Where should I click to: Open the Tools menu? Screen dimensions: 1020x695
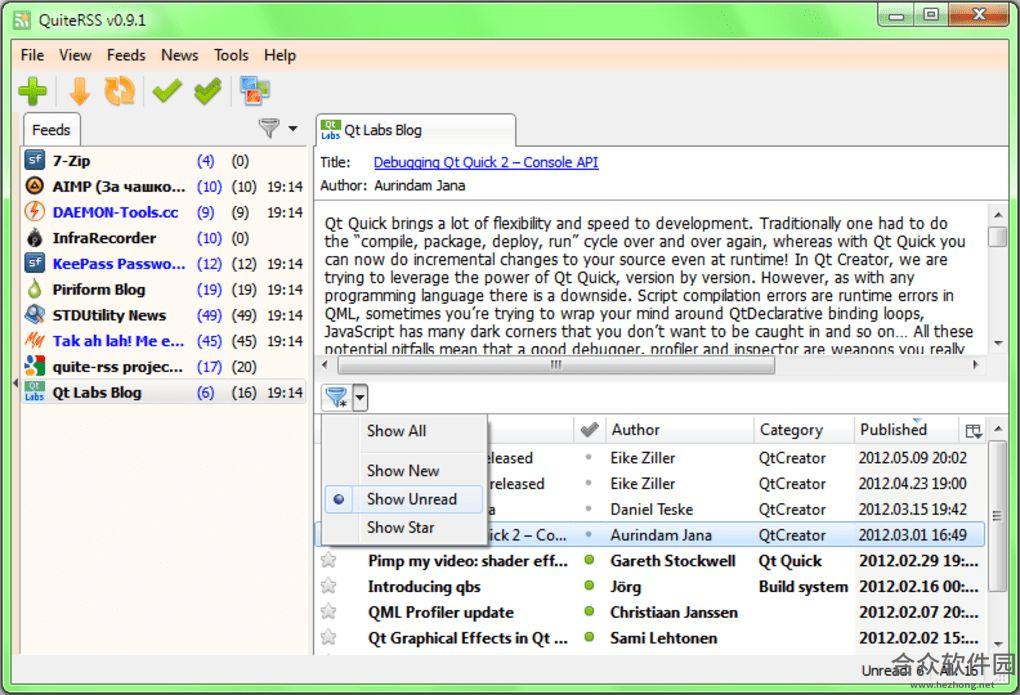[231, 55]
